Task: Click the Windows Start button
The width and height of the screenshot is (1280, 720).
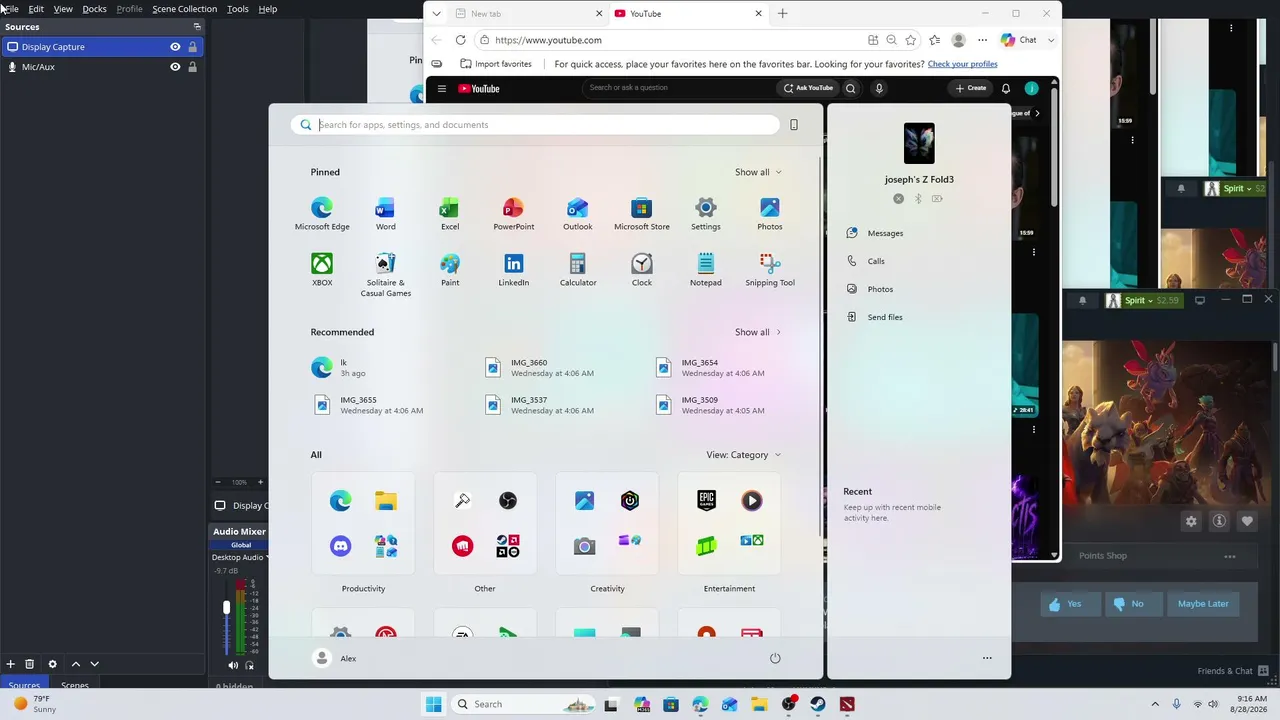Action: pyautogui.click(x=433, y=704)
